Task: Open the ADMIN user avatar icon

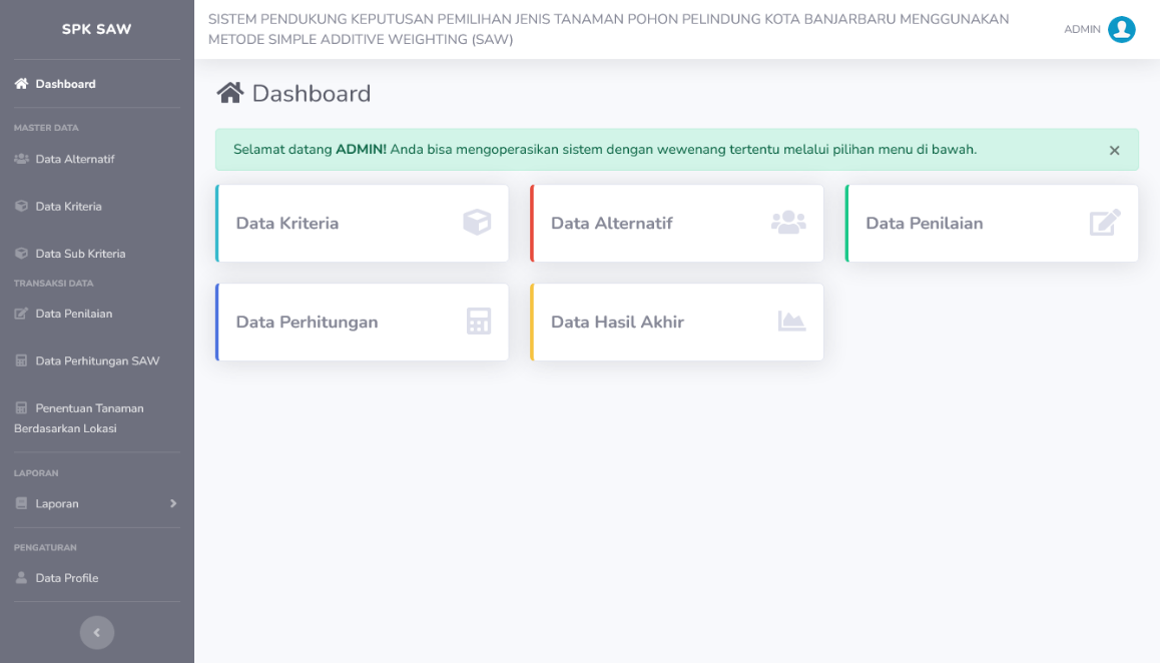Action: [x=1122, y=30]
